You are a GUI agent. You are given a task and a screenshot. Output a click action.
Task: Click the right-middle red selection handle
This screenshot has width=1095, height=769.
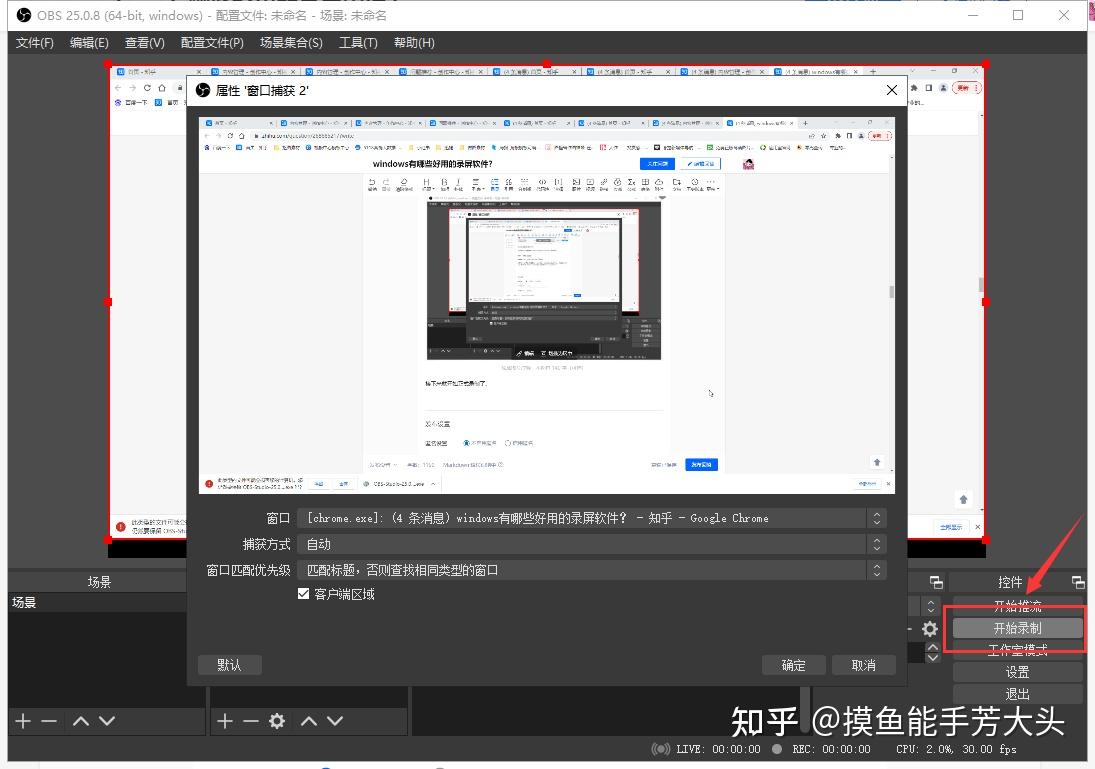[x=985, y=302]
